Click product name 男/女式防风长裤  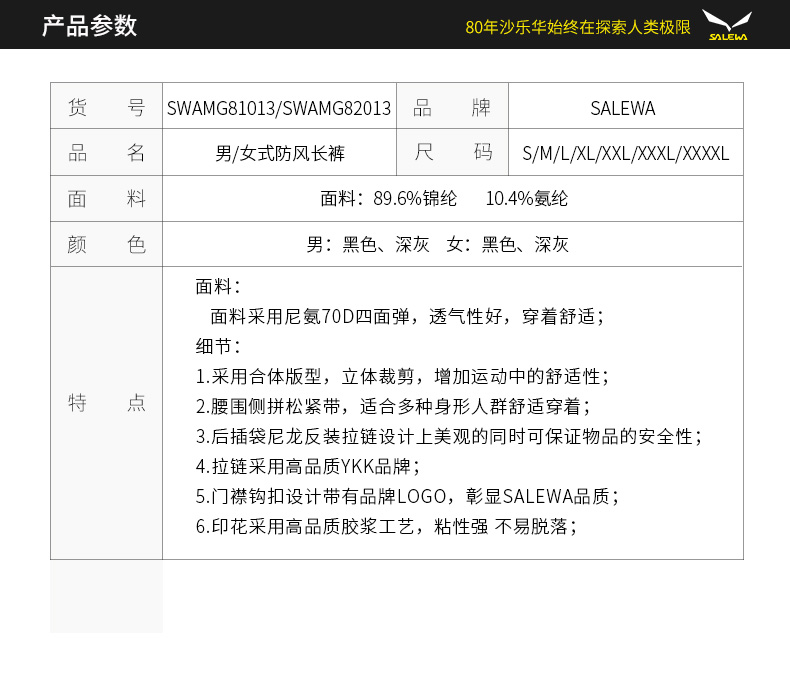click(x=280, y=153)
